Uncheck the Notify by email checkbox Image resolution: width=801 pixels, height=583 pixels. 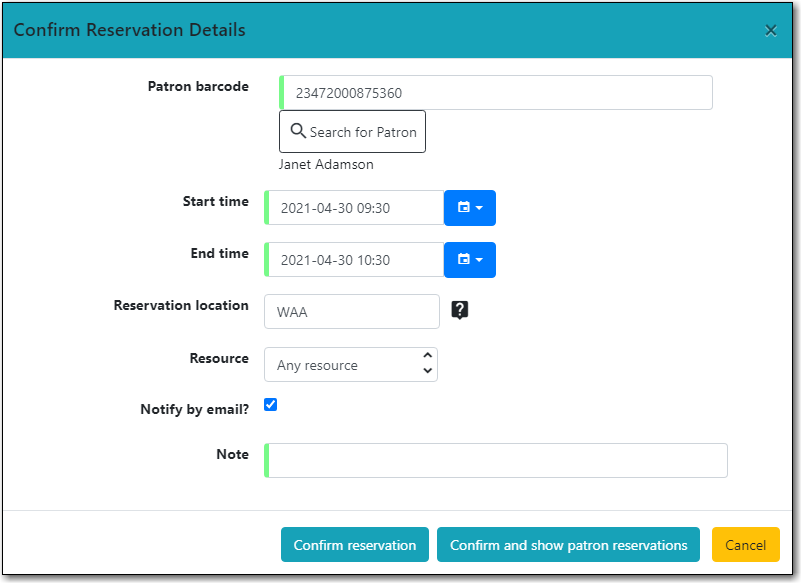coord(270,404)
